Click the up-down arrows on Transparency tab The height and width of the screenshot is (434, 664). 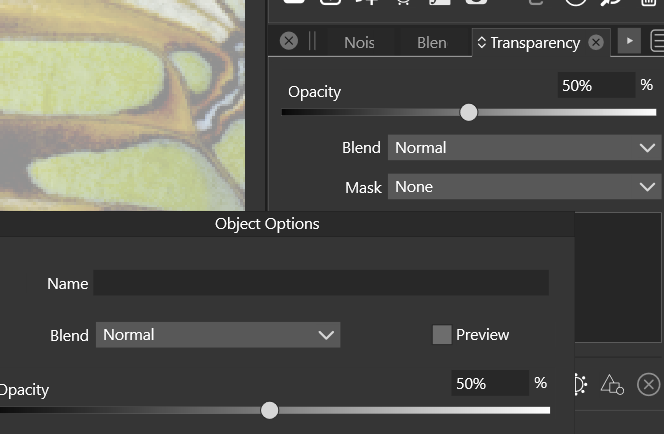(481, 43)
